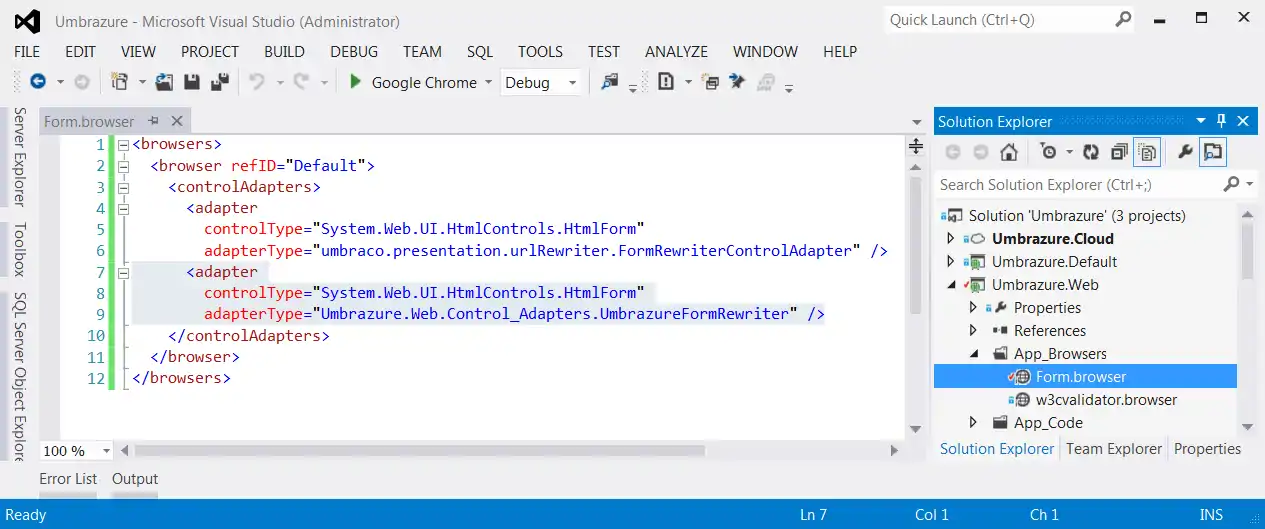Viewport: 1265px width, 529px height.
Task: Start debugging with the green play icon
Action: pos(354,82)
